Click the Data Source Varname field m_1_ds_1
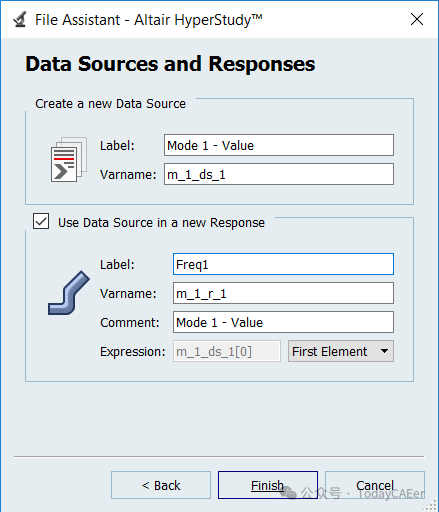The image size is (439, 512). pos(279,174)
